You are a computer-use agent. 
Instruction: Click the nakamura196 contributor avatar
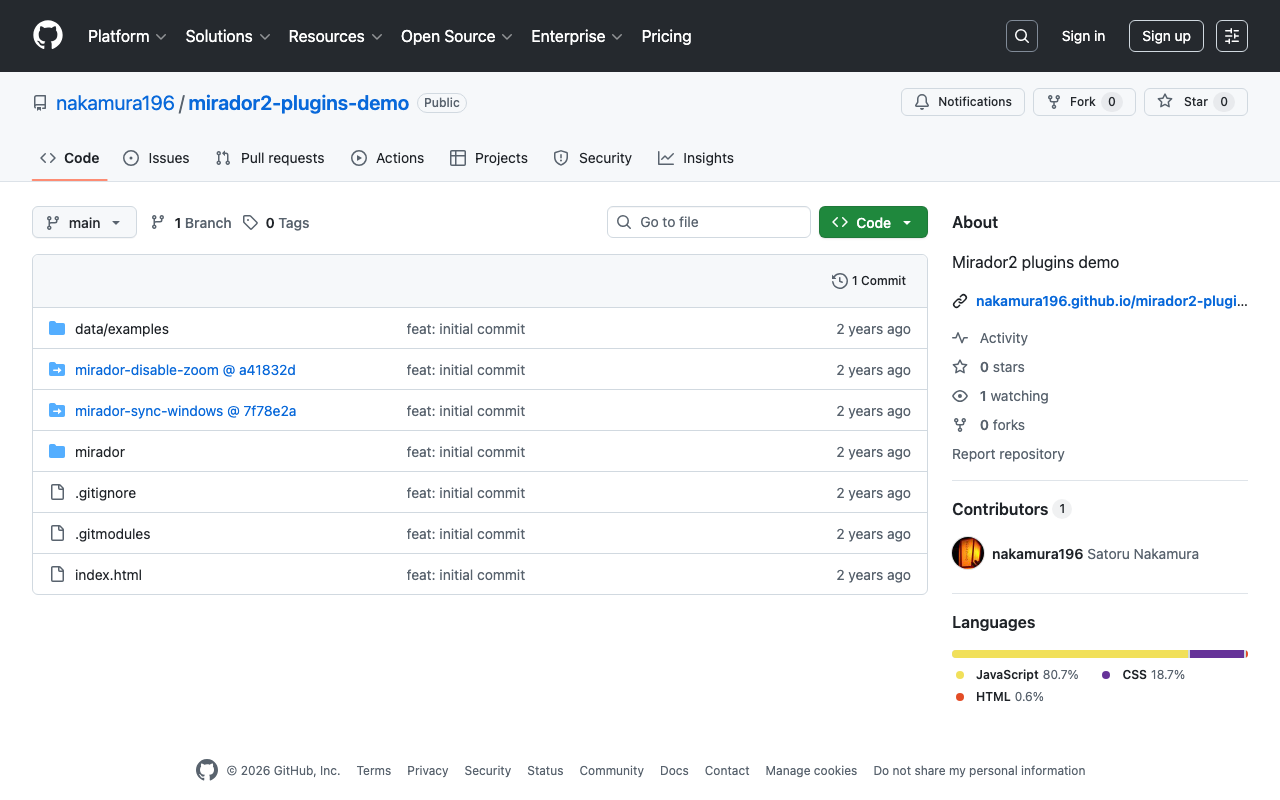[968, 553]
